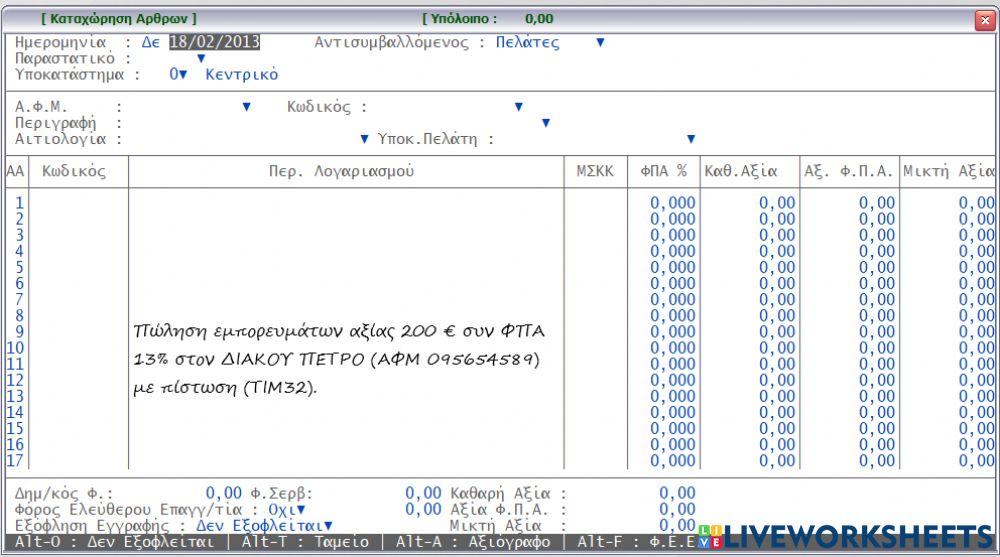1000x557 pixels.
Task: Open the Αντισυμβαλλόμενος Πελάτες dropdown
Action: (x=600, y=42)
